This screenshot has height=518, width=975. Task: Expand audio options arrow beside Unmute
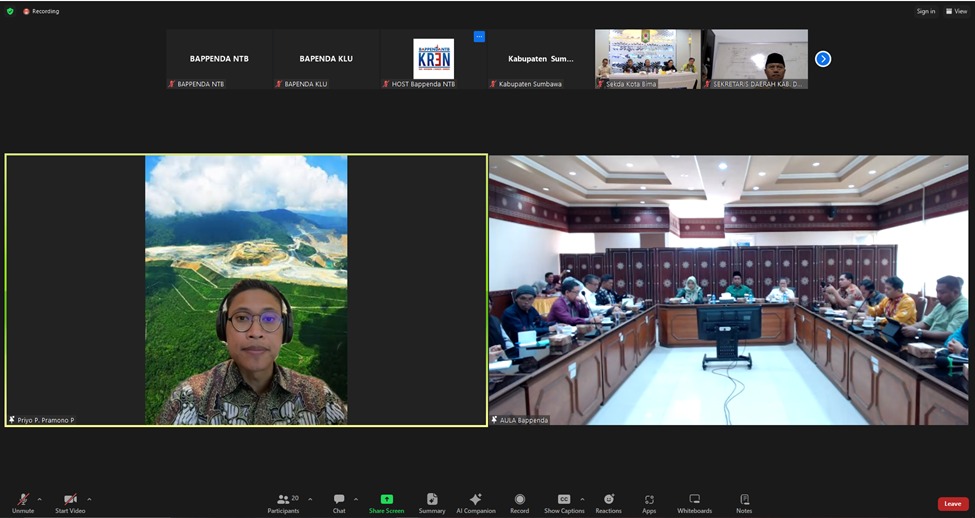pyautogui.click(x=39, y=499)
